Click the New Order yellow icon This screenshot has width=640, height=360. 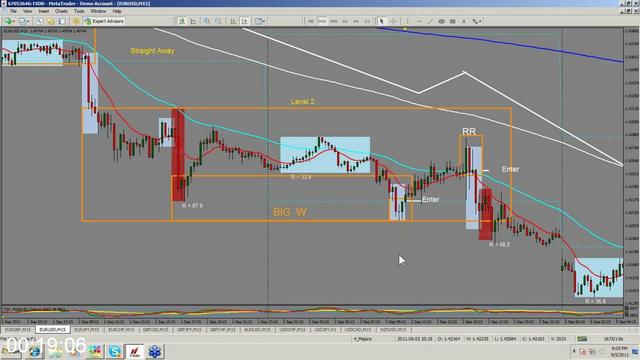click(x=76, y=21)
